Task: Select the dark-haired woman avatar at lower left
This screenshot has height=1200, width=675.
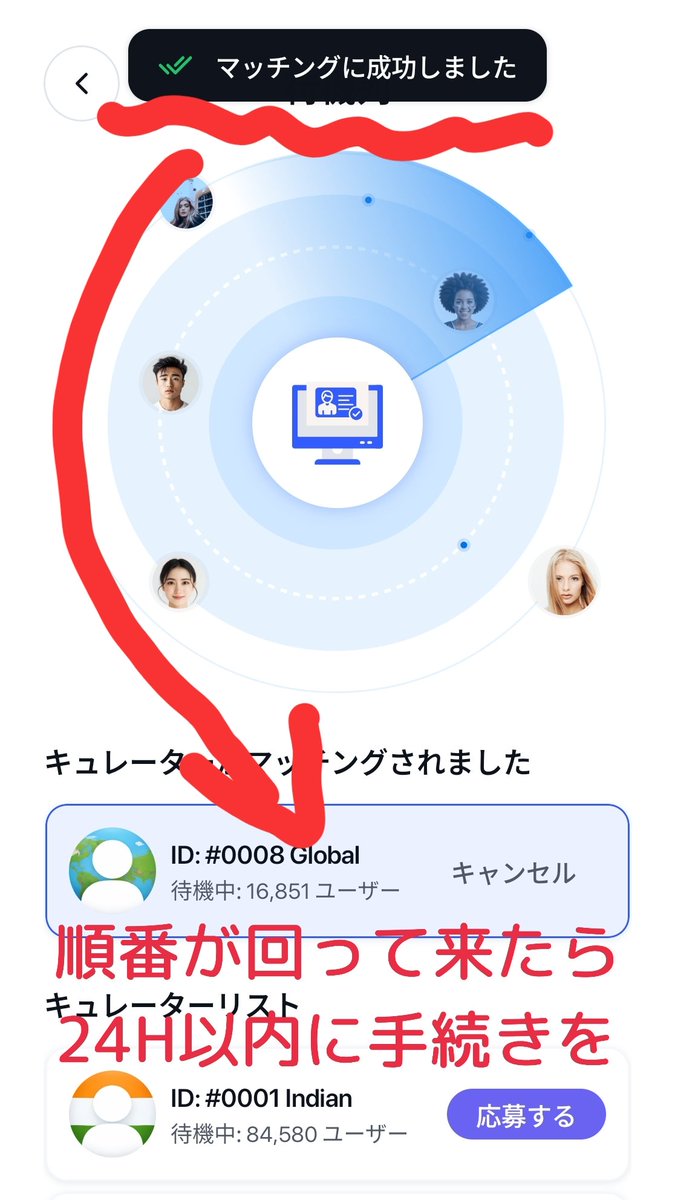Action: [x=179, y=582]
